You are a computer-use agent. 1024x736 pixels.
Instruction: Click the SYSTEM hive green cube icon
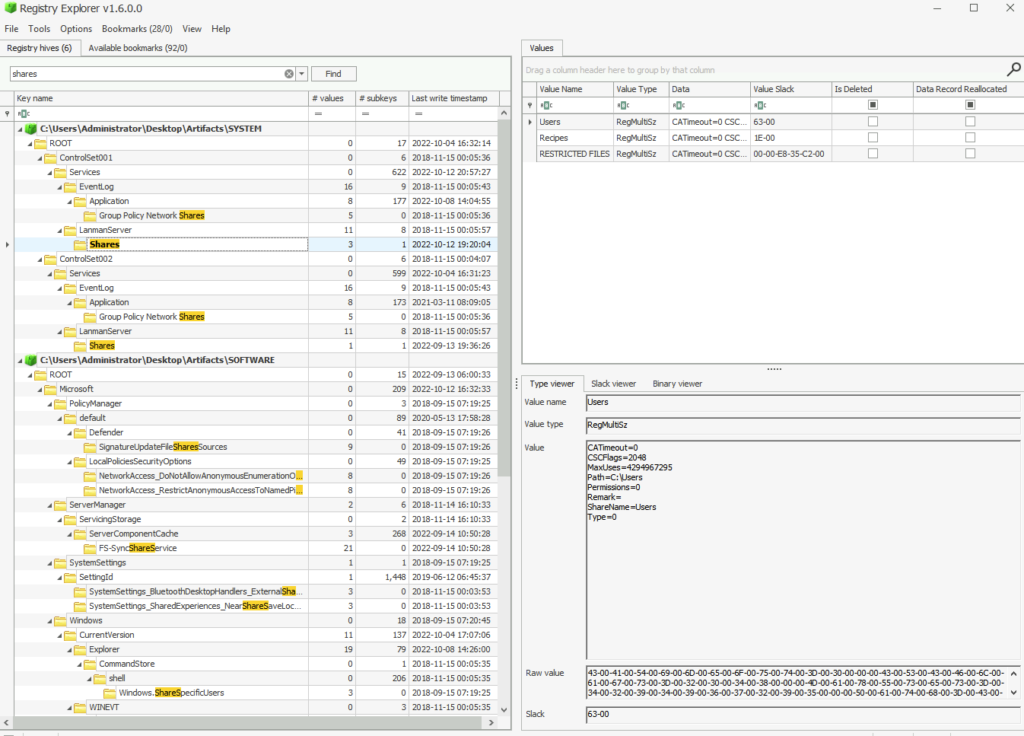pyautogui.click(x=31, y=129)
